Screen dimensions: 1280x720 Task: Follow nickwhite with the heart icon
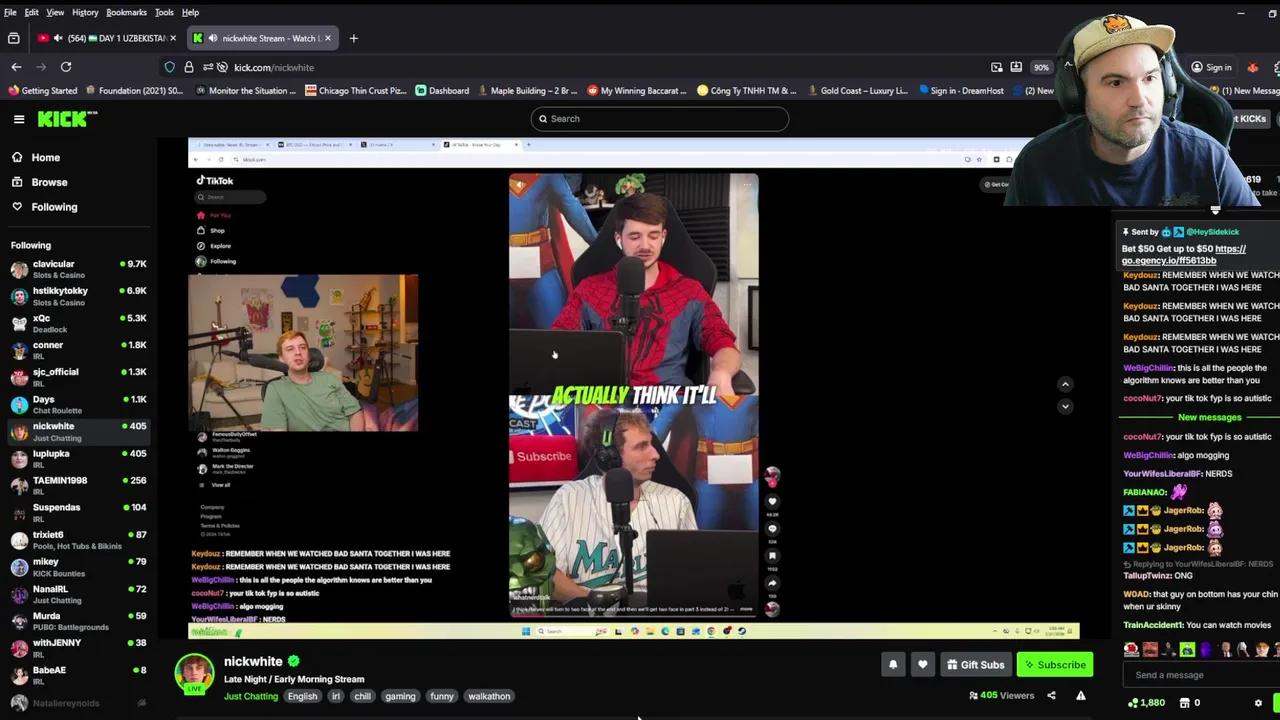coord(923,665)
